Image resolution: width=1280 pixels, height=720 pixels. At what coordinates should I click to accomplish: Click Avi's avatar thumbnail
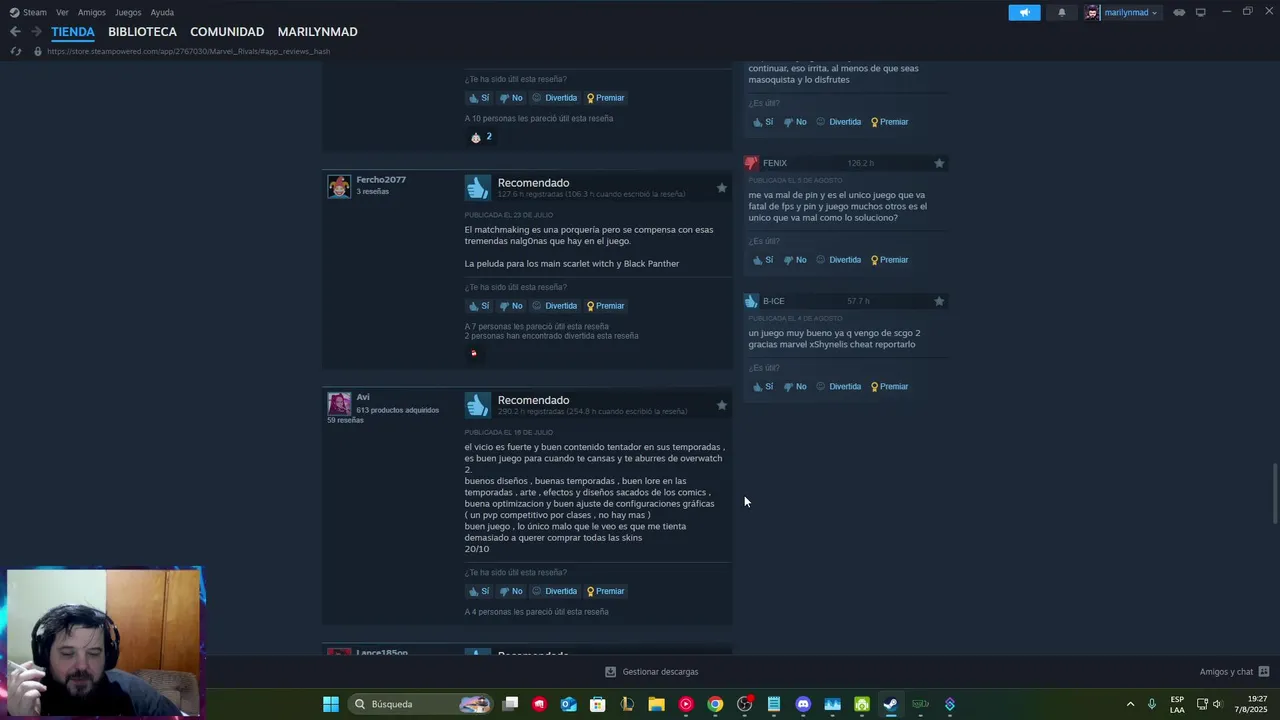(339, 404)
